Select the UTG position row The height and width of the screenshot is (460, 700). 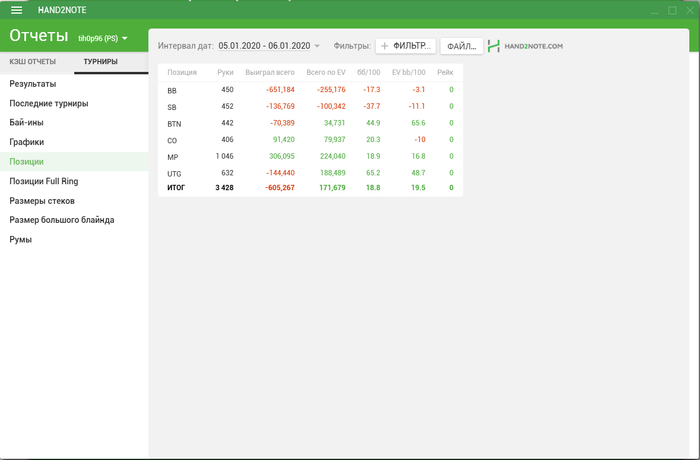tap(310, 173)
